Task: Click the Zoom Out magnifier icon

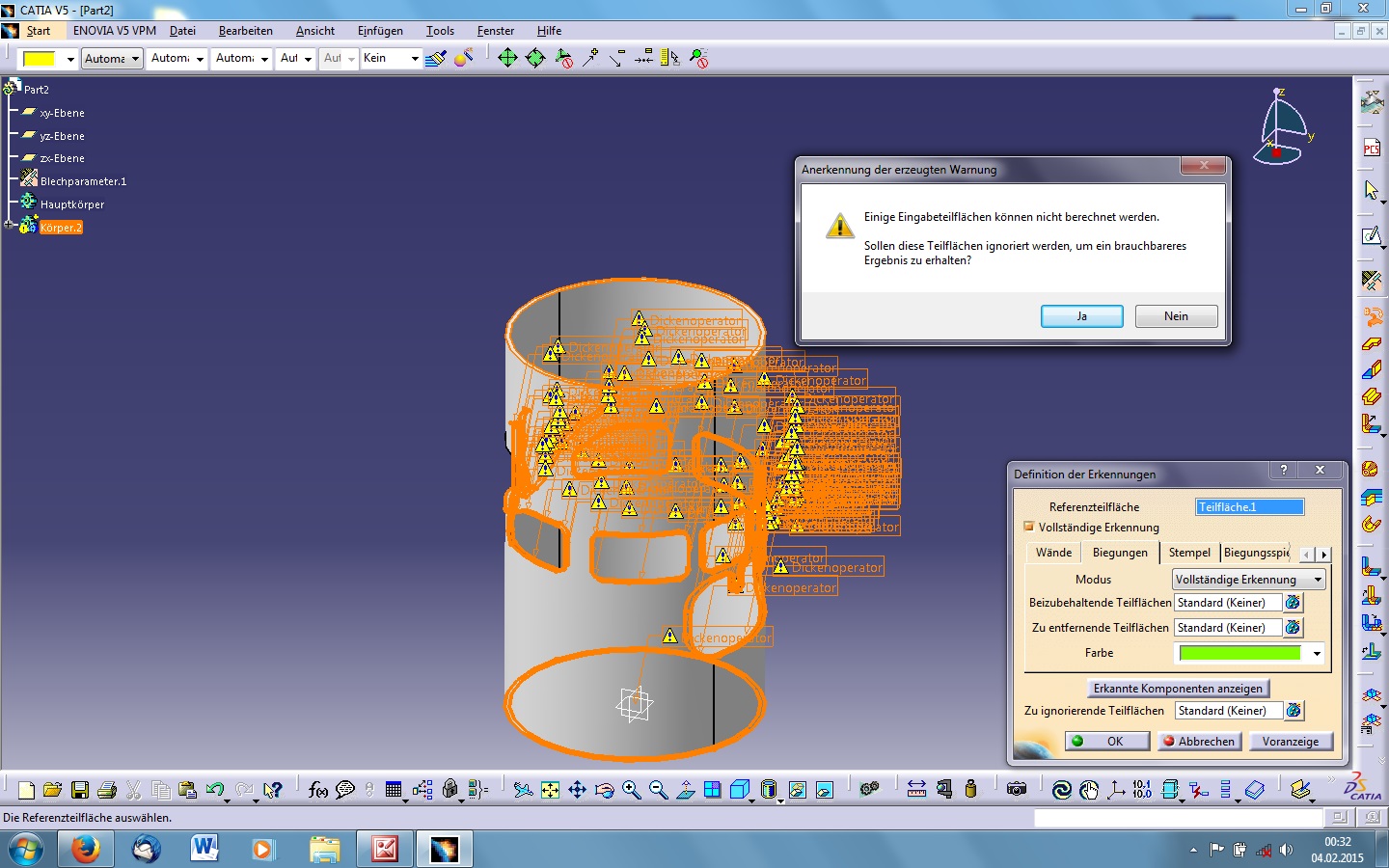Action: 658,790
